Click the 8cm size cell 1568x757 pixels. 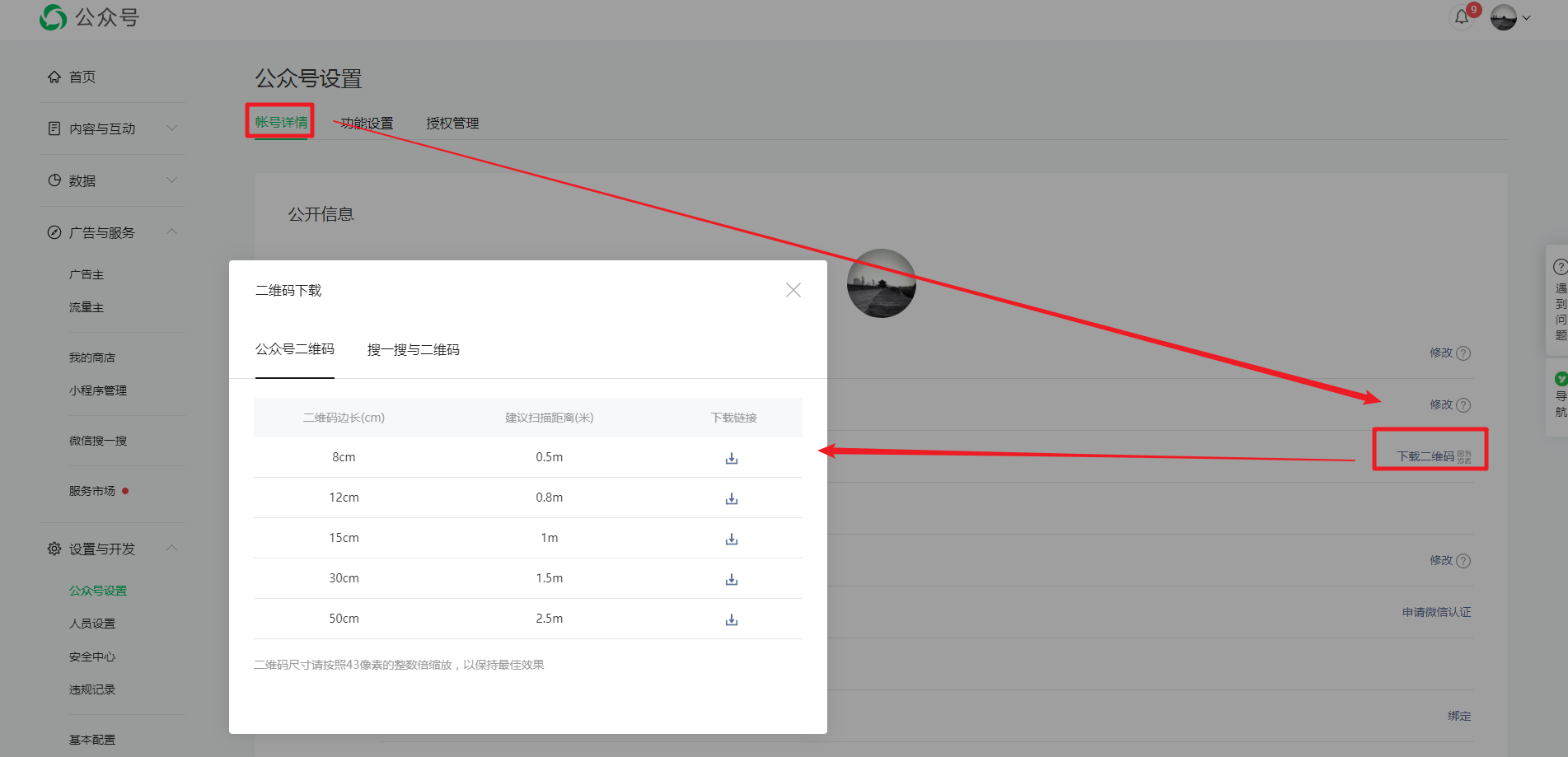pos(344,457)
